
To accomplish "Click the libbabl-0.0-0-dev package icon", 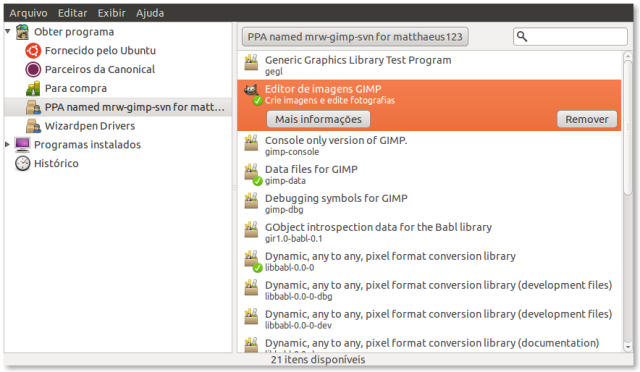I will pos(251,316).
